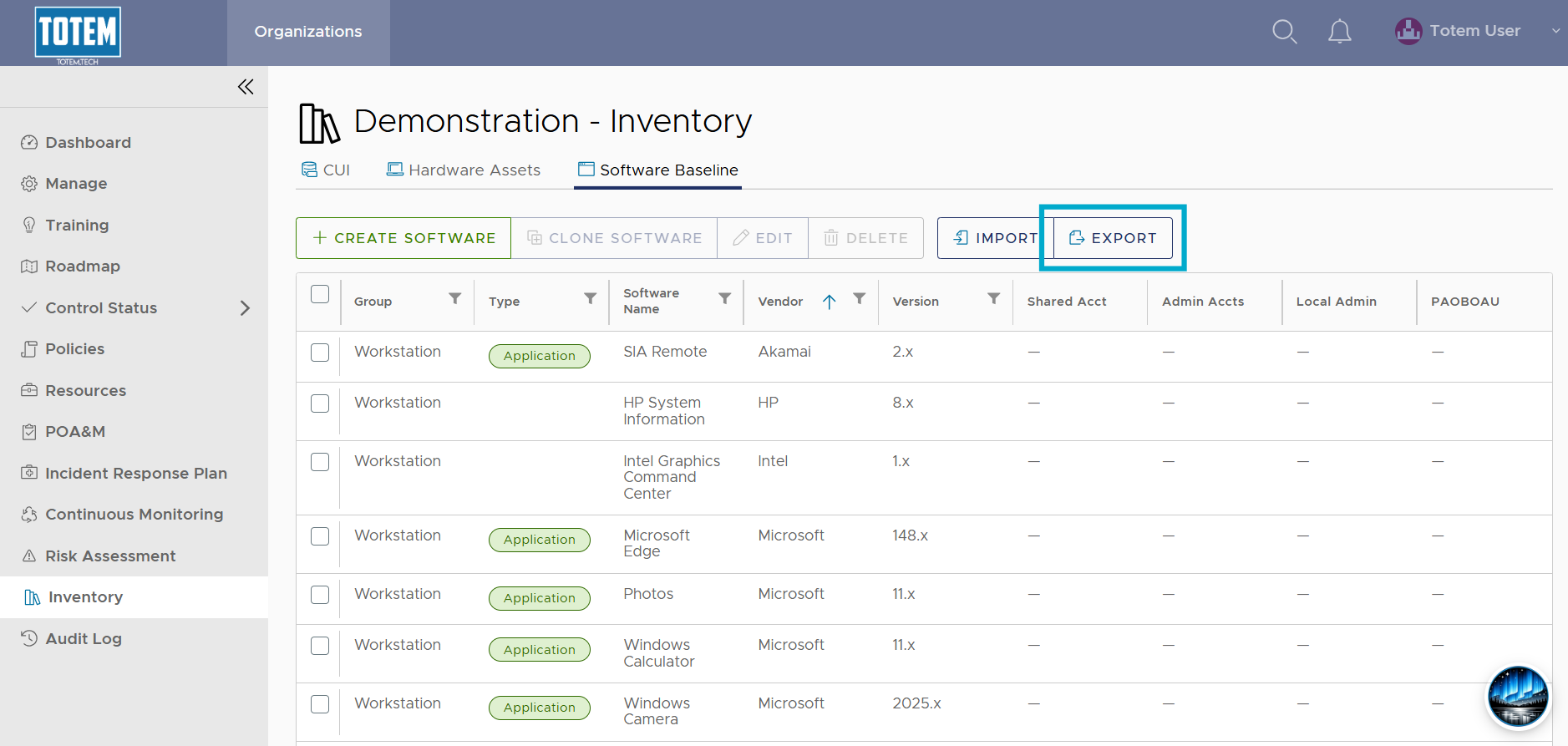Click the Continuous Monitoring icon
The height and width of the screenshot is (746, 1568).
point(29,515)
